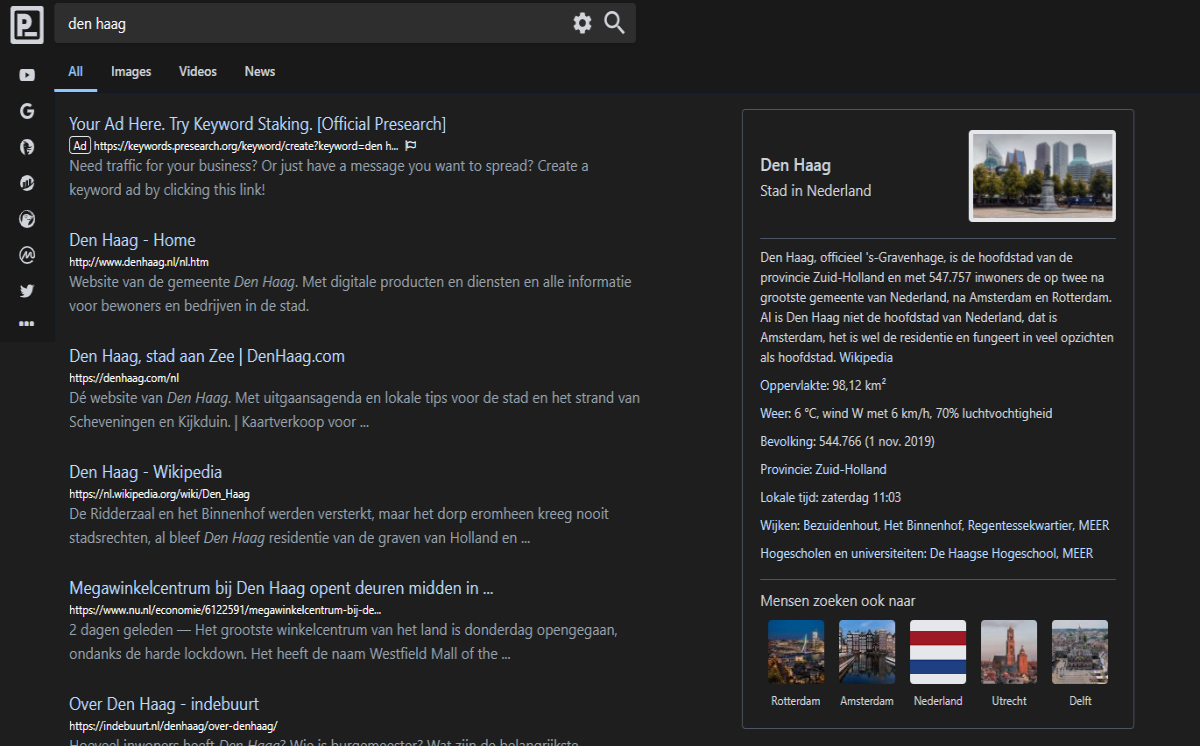Click the nl.wikipedia.org/wiki/Den_Haag URL
1200x746 pixels.
[159, 494]
